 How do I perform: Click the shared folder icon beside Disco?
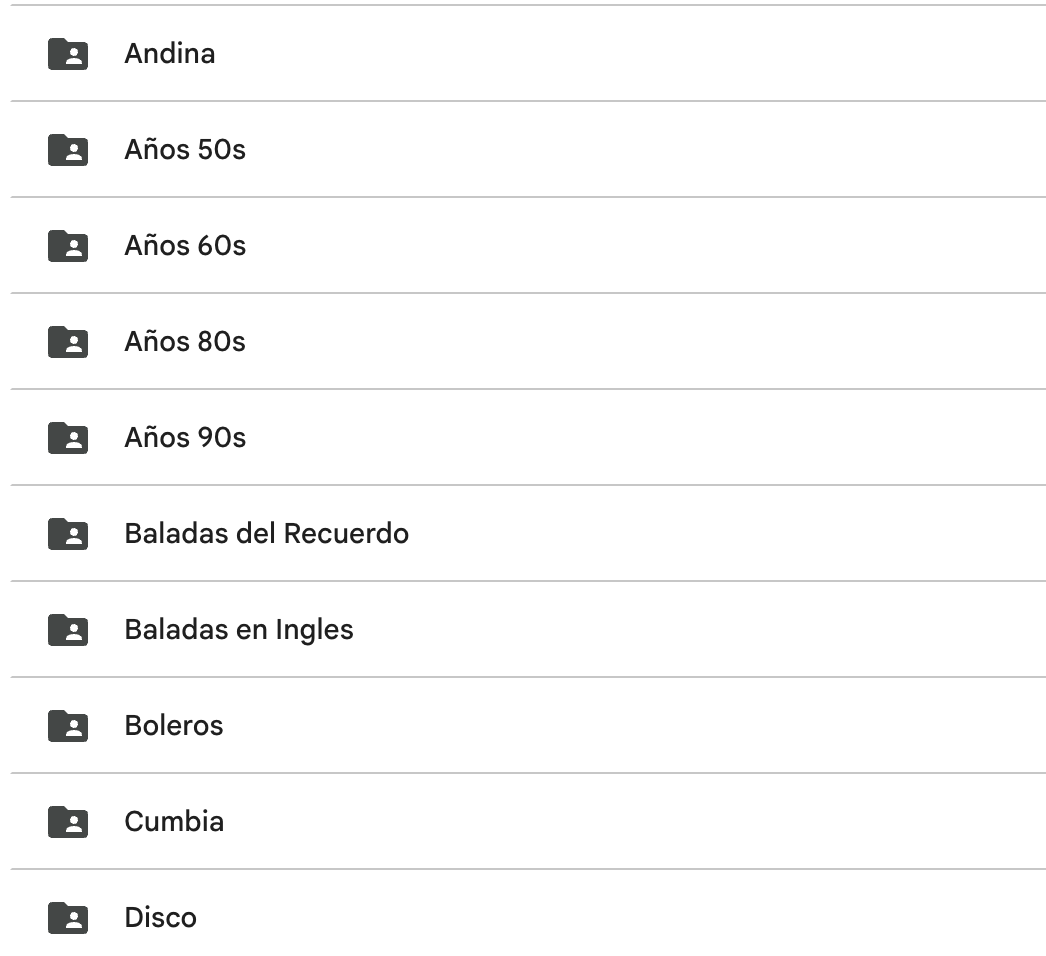(67, 917)
